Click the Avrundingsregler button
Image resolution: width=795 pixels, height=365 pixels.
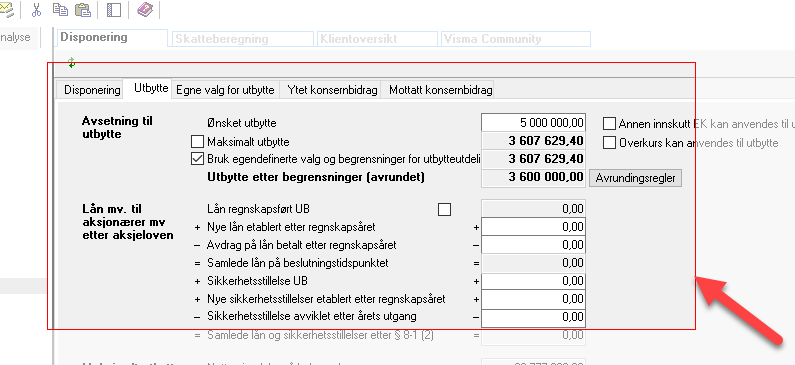click(635, 178)
